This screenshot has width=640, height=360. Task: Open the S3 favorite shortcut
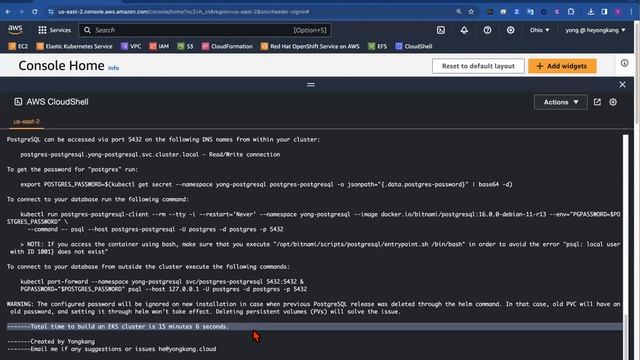coord(185,46)
